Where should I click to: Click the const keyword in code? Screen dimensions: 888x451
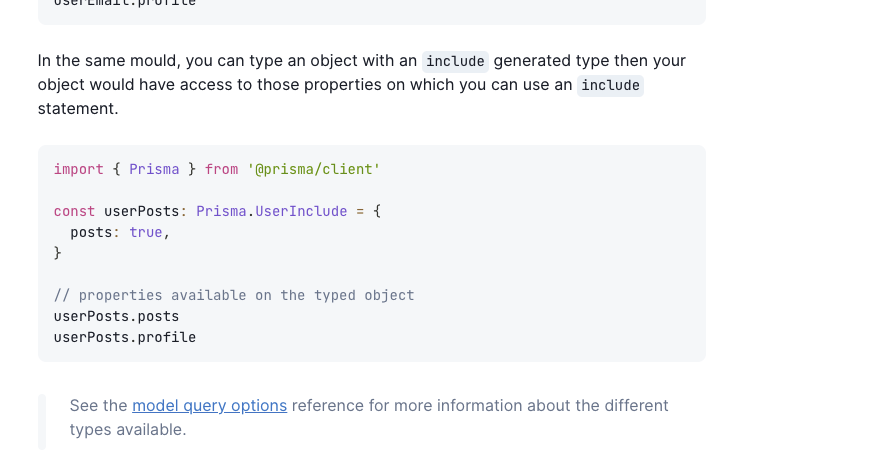[x=74, y=211]
